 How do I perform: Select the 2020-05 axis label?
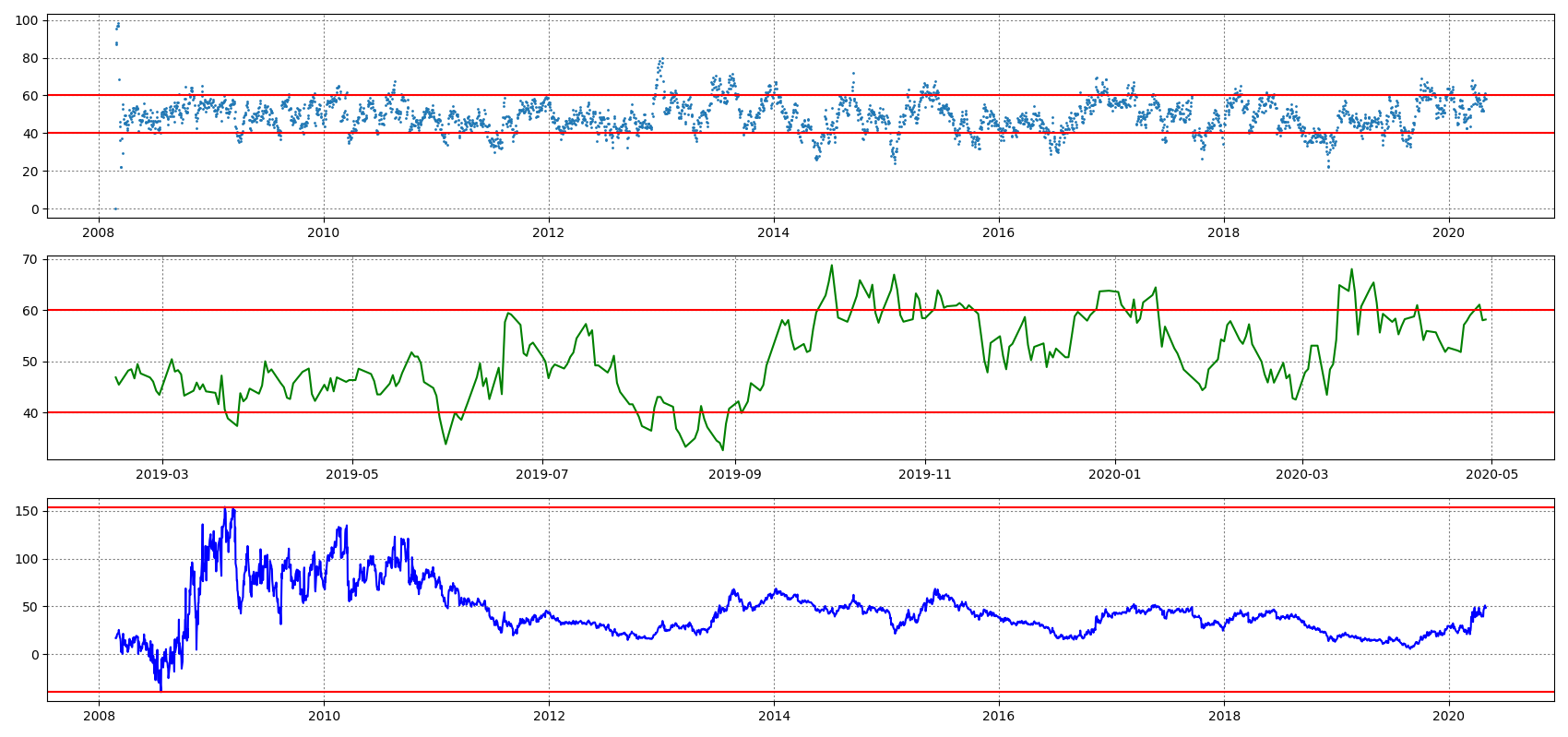1492,474
